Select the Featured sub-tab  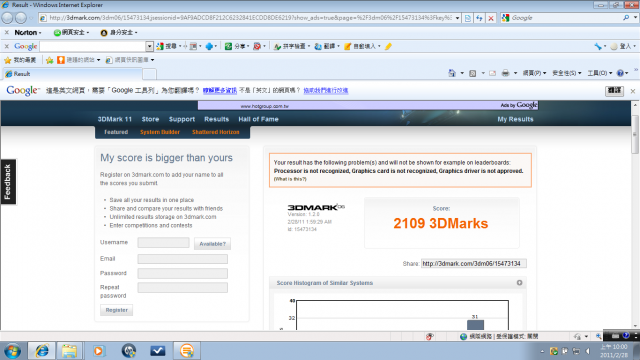tap(116, 132)
